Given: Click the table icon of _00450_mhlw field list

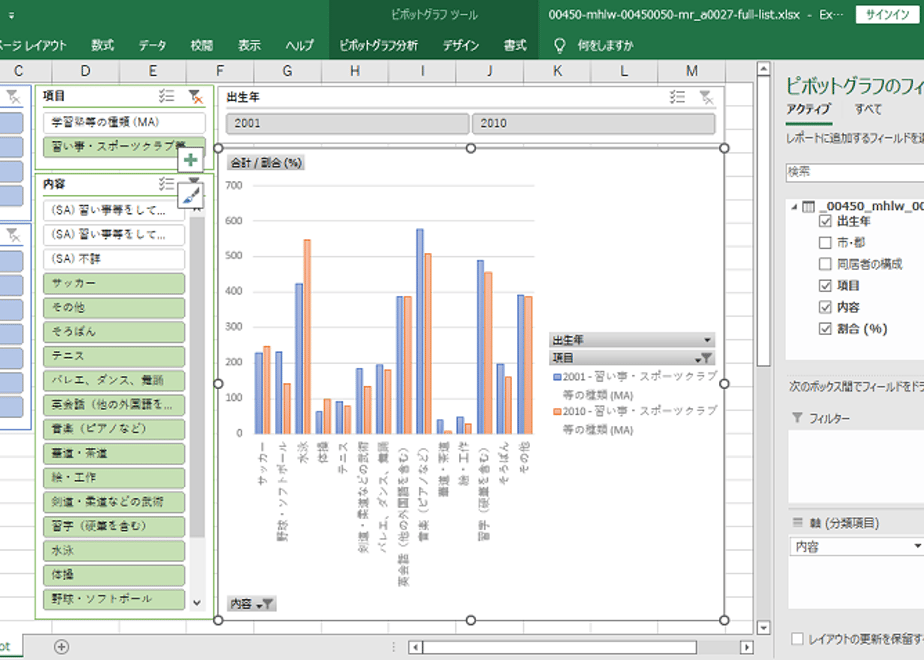Looking at the screenshot, I should (x=809, y=206).
